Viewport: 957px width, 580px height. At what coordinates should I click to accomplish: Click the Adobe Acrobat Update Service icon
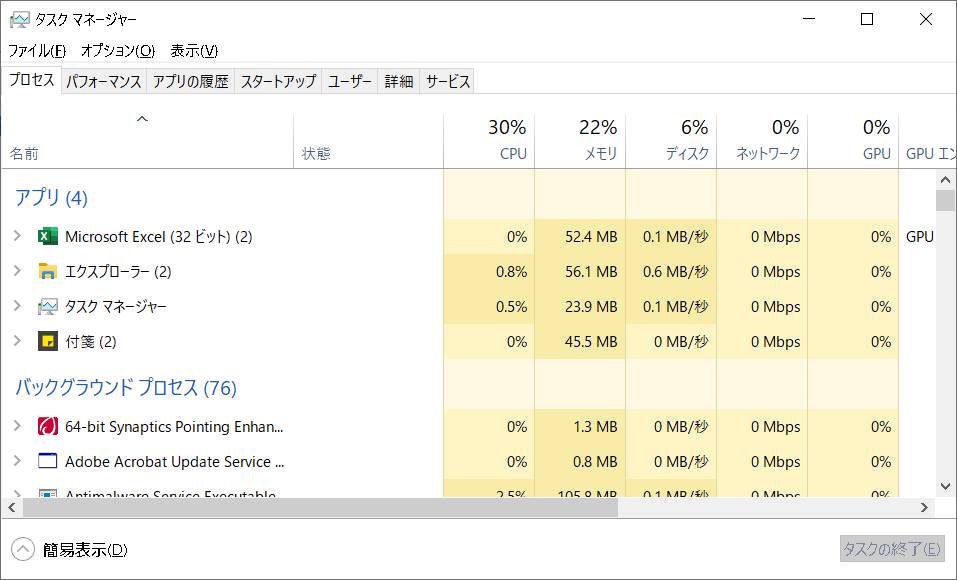pyautogui.click(x=48, y=461)
